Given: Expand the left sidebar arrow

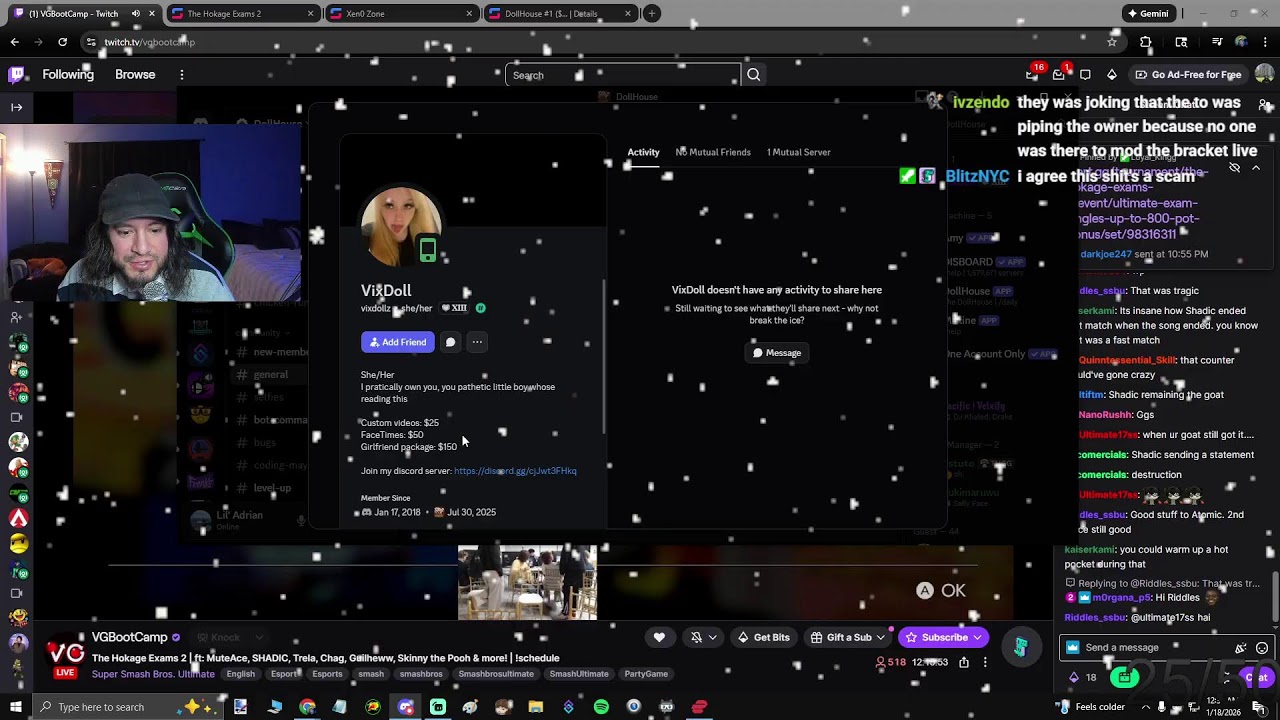Looking at the screenshot, I should tap(16, 107).
